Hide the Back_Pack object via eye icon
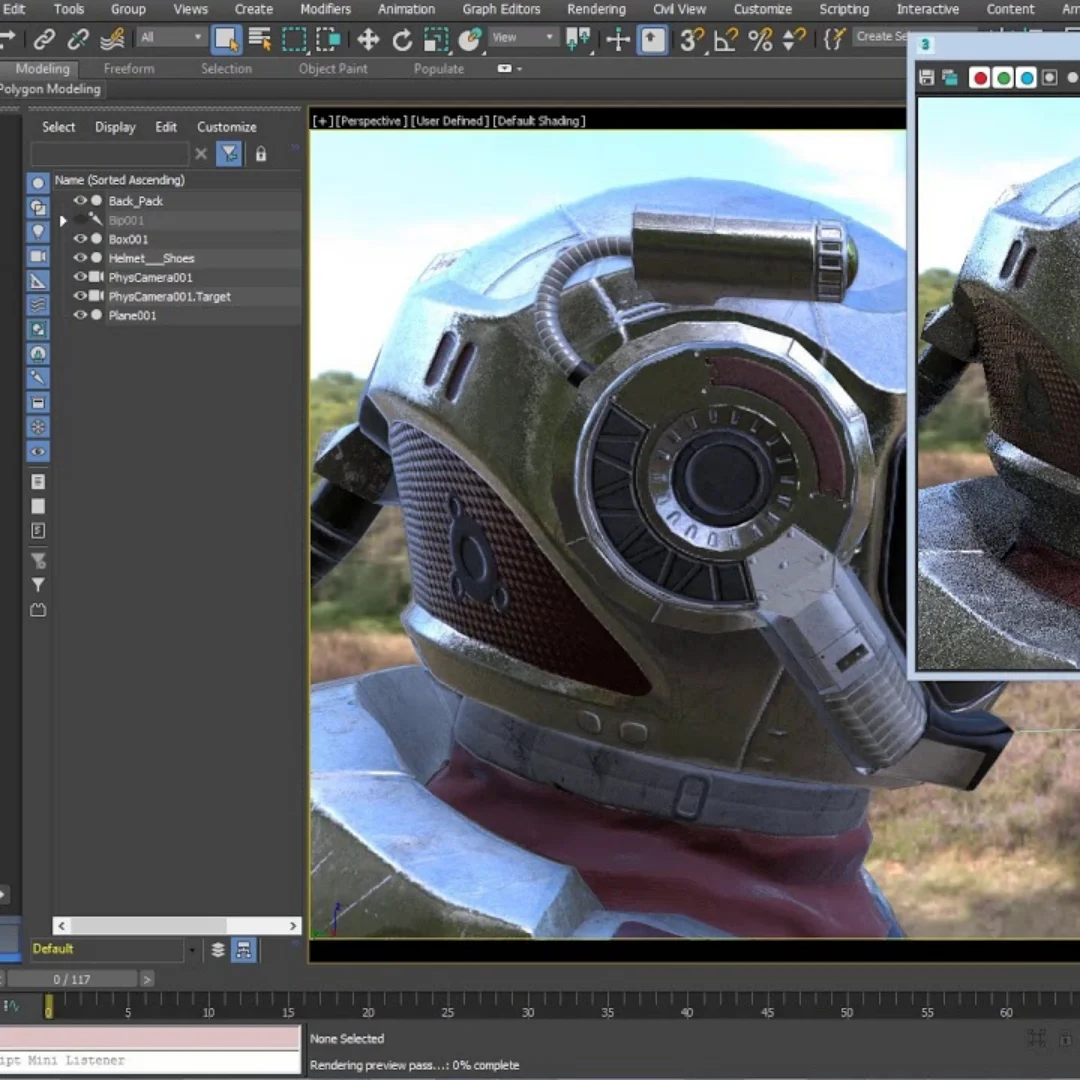The width and height of the screenshot is (1080, 1080). 80,201
